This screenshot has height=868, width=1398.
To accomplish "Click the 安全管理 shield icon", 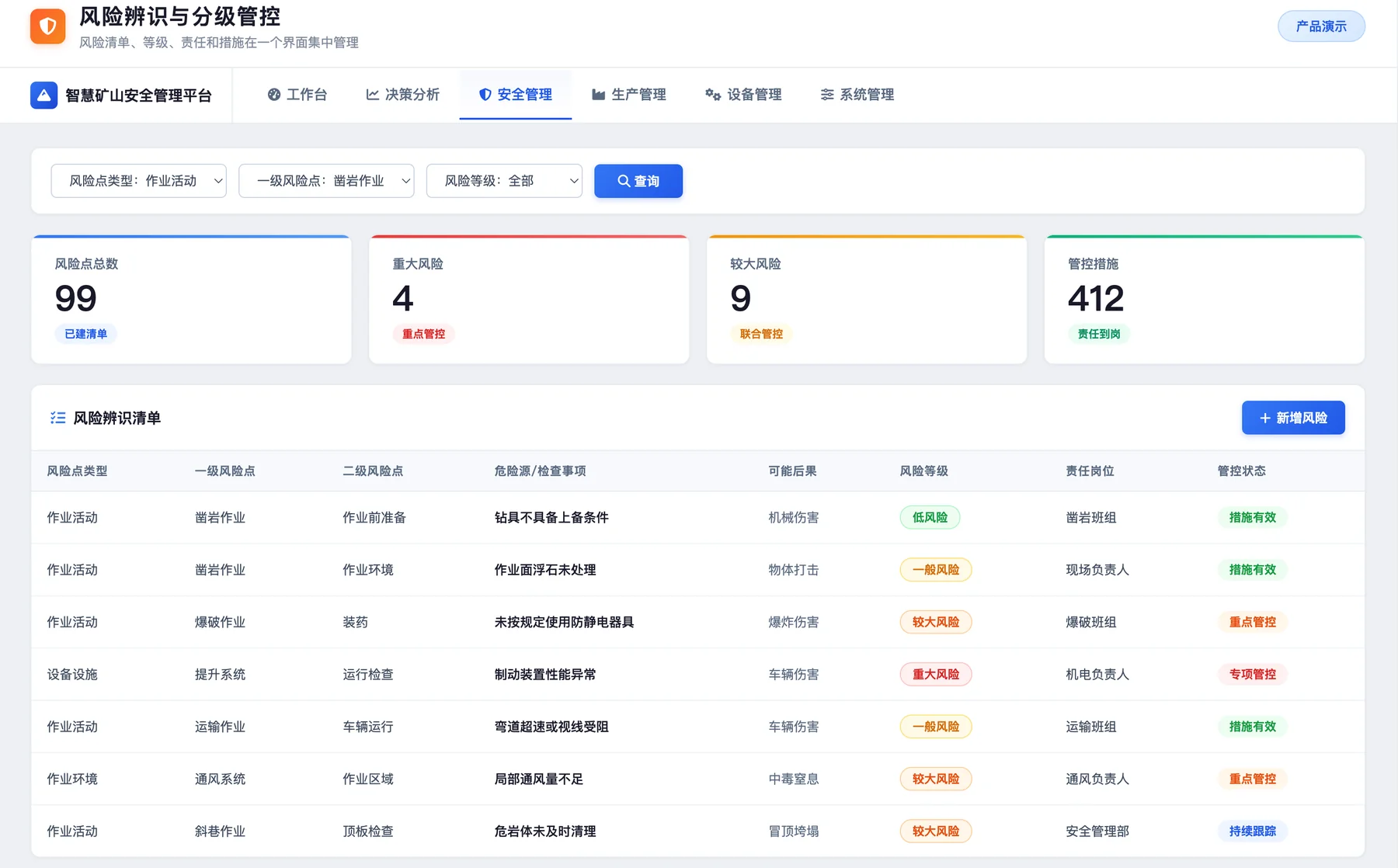I will pyautogui.click(x=485, y=95).
